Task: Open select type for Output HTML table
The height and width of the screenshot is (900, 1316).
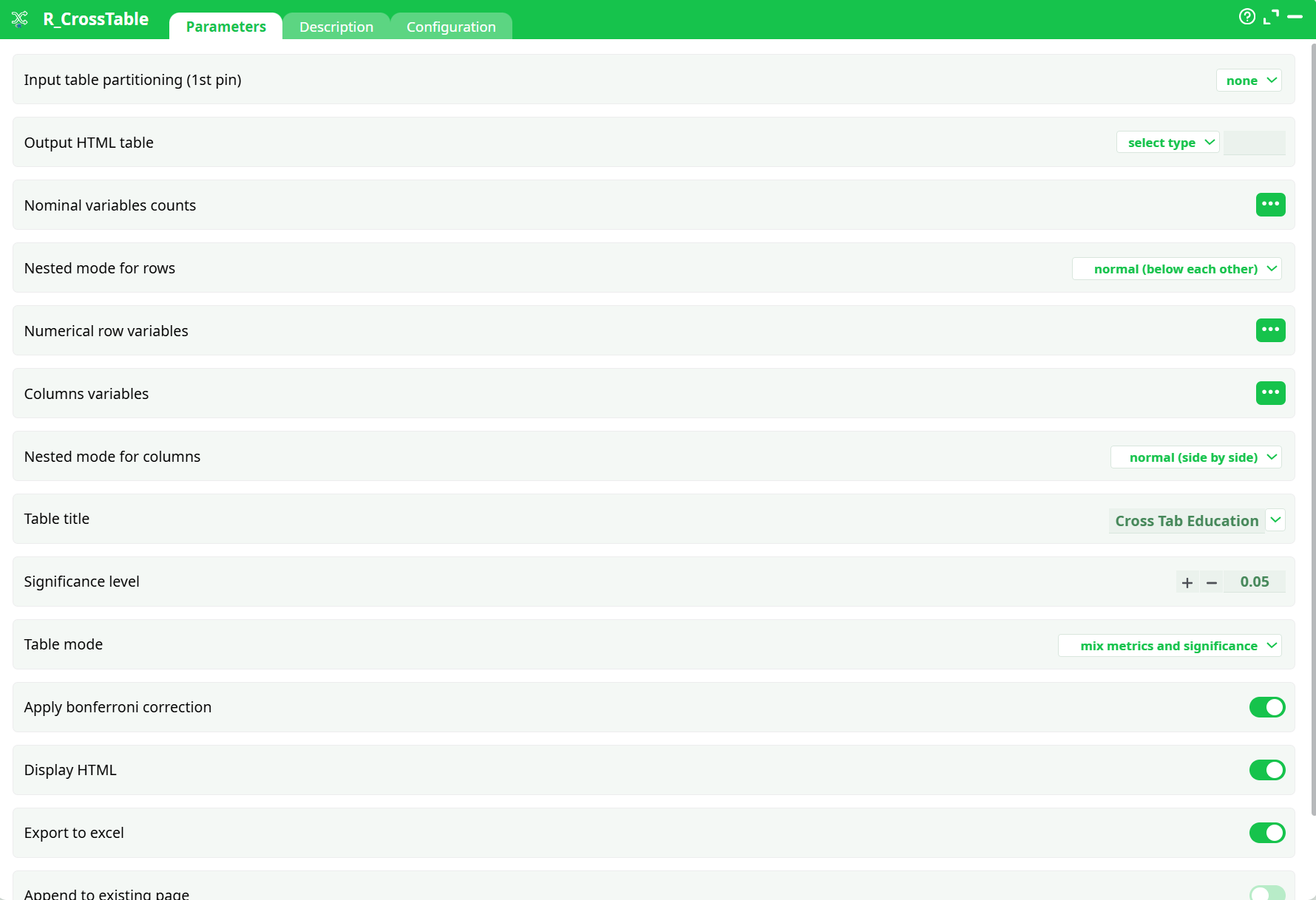Action: pyautogui.click(x=1167, y=142)
